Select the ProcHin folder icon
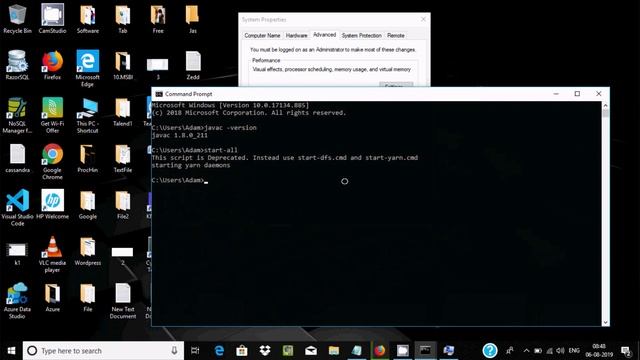This screenshot has height=360, width=640. point(87,158)
